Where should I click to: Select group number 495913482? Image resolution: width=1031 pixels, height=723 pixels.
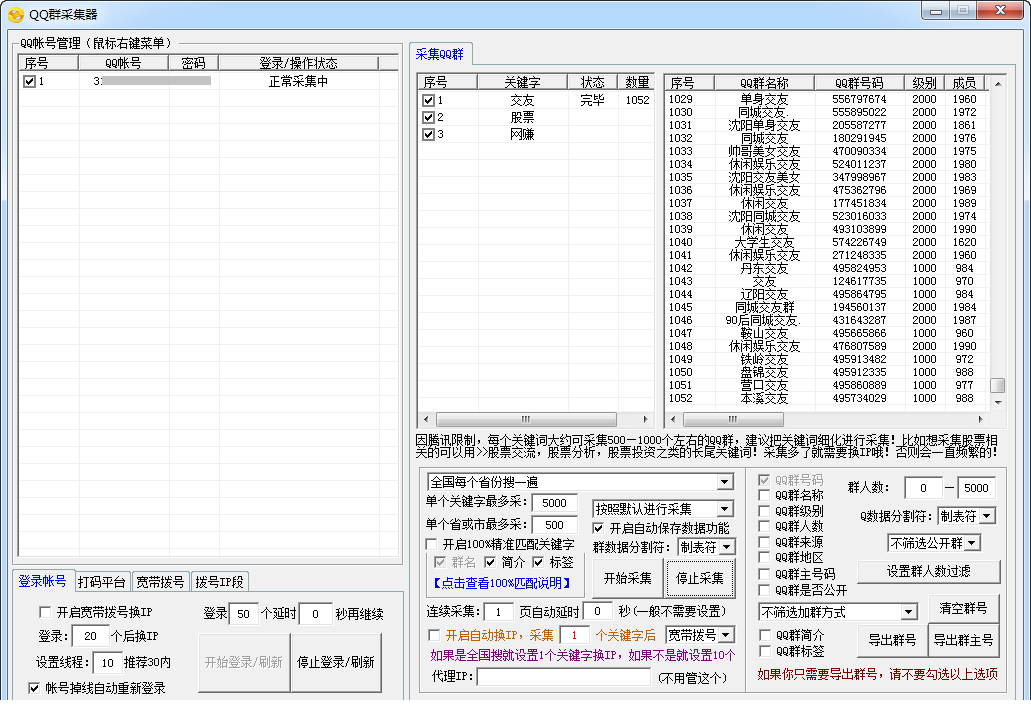859,359
